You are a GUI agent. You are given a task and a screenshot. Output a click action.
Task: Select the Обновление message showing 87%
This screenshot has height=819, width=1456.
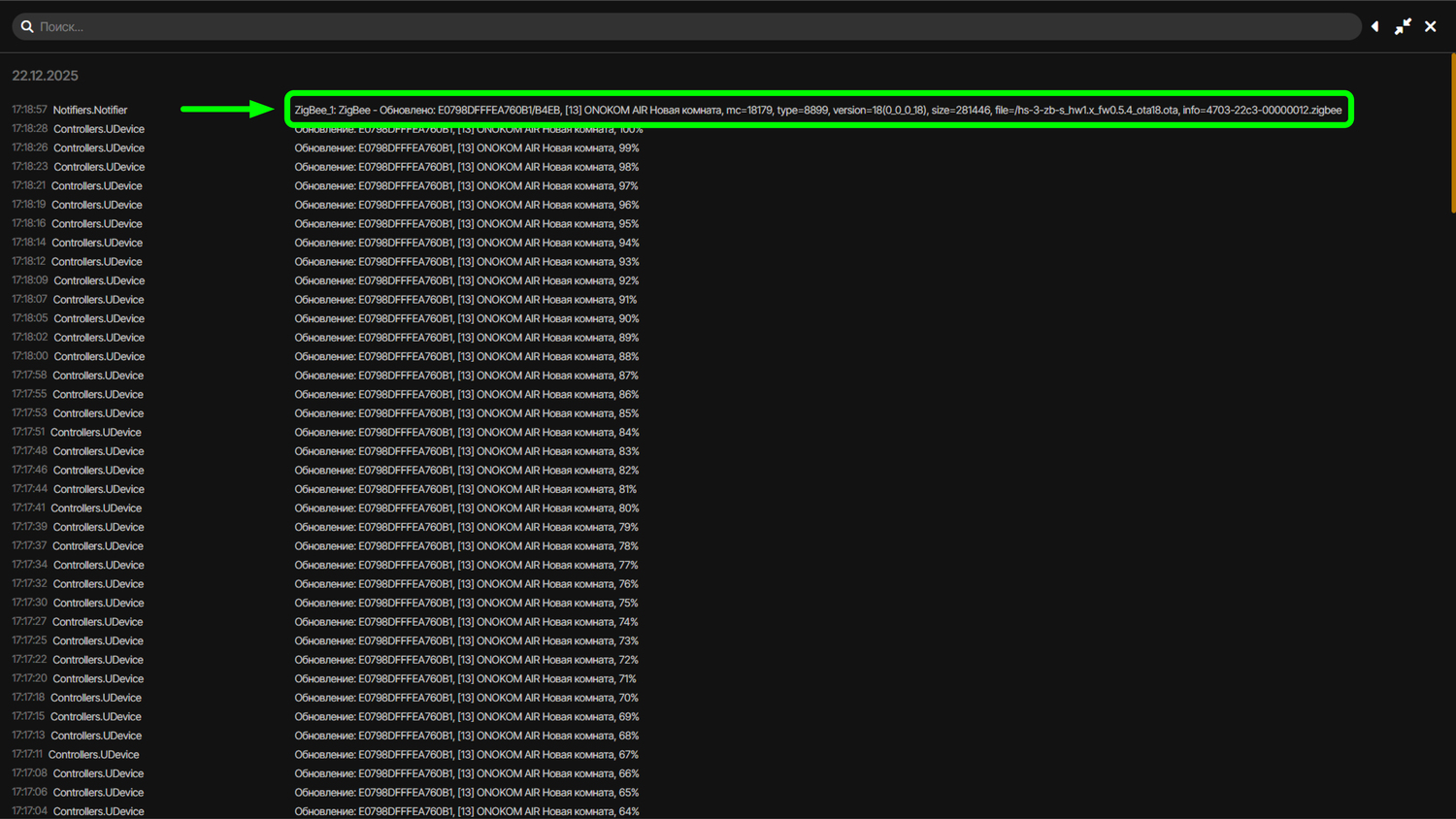tap(466, 376)
